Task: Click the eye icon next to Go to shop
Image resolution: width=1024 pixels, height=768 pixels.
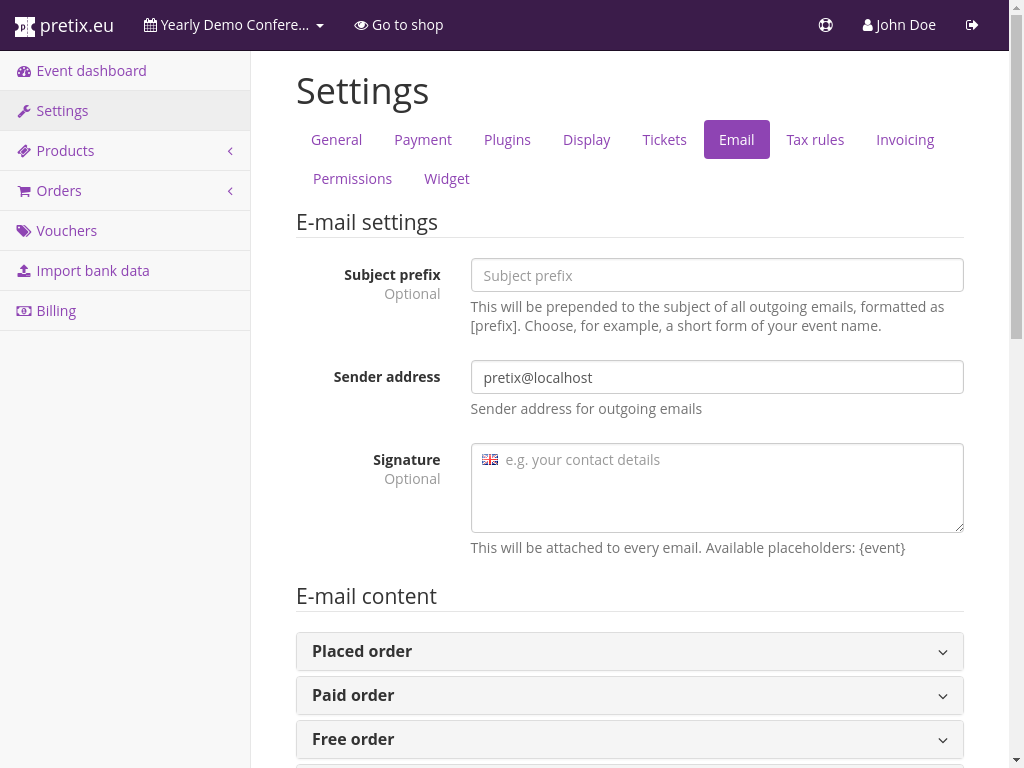Action: [x=360, y=25]
